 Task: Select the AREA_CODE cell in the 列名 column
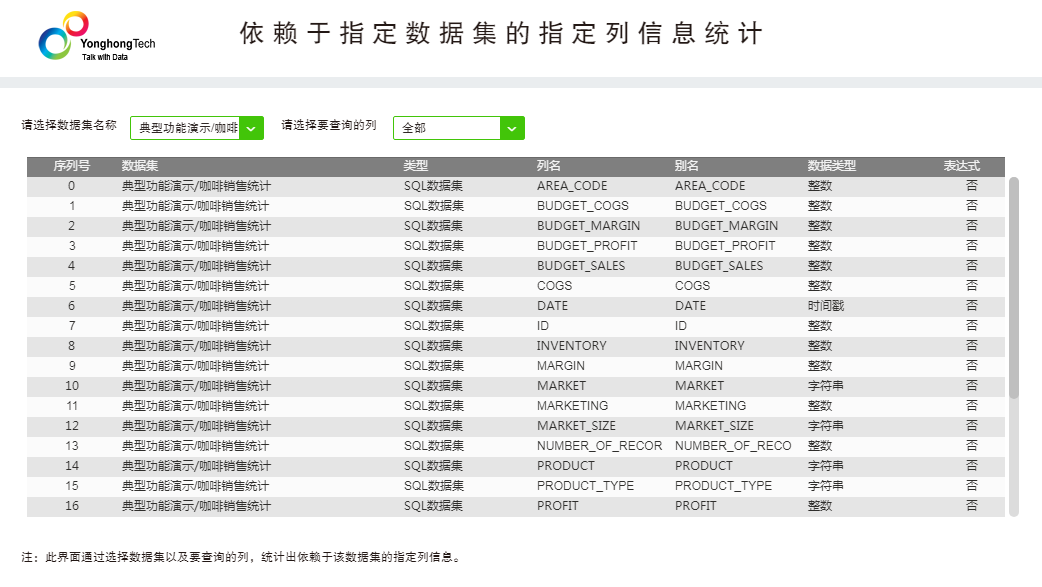point(571,186)
